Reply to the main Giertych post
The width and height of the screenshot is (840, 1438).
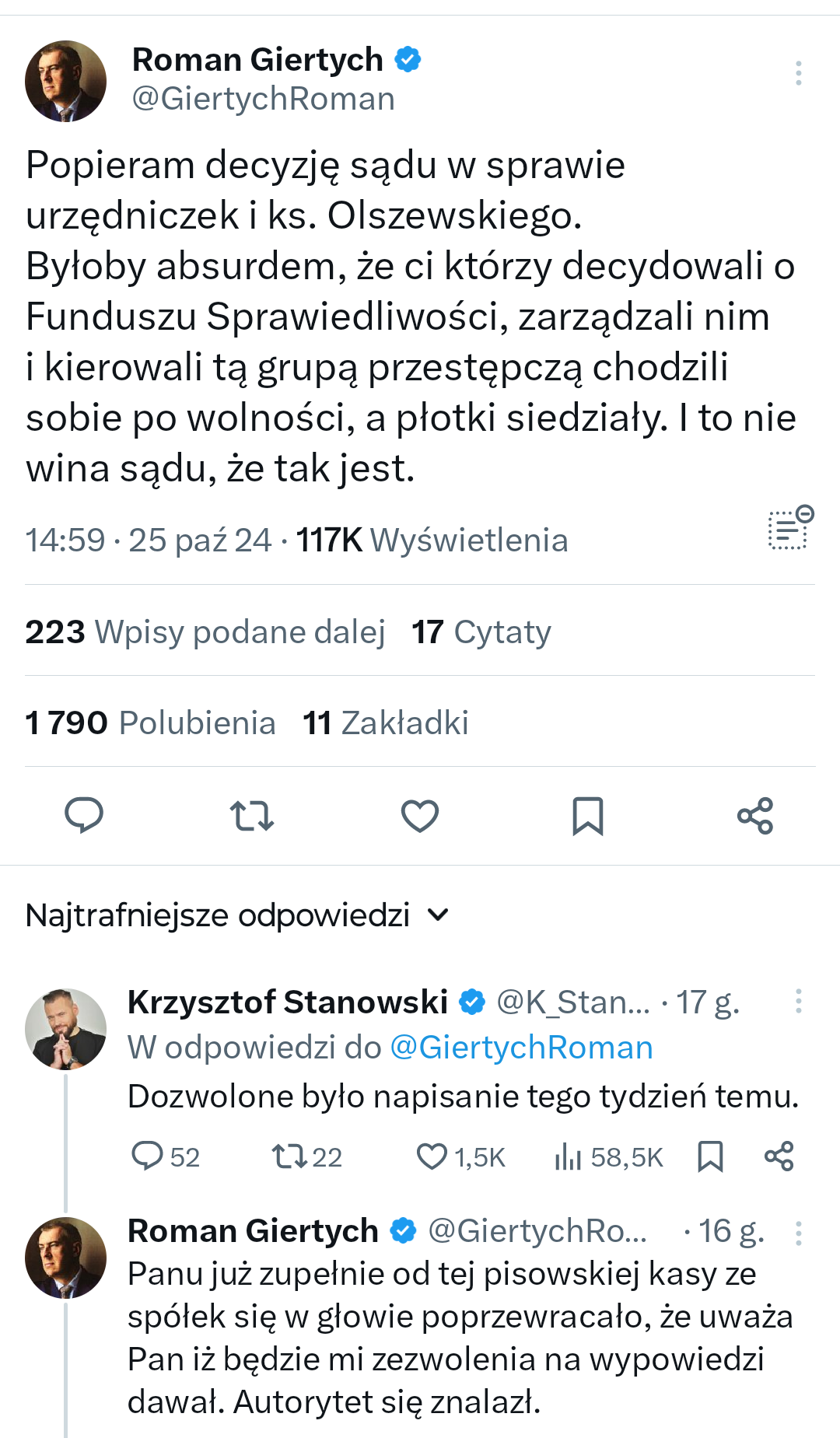click(x=84, y=815)
